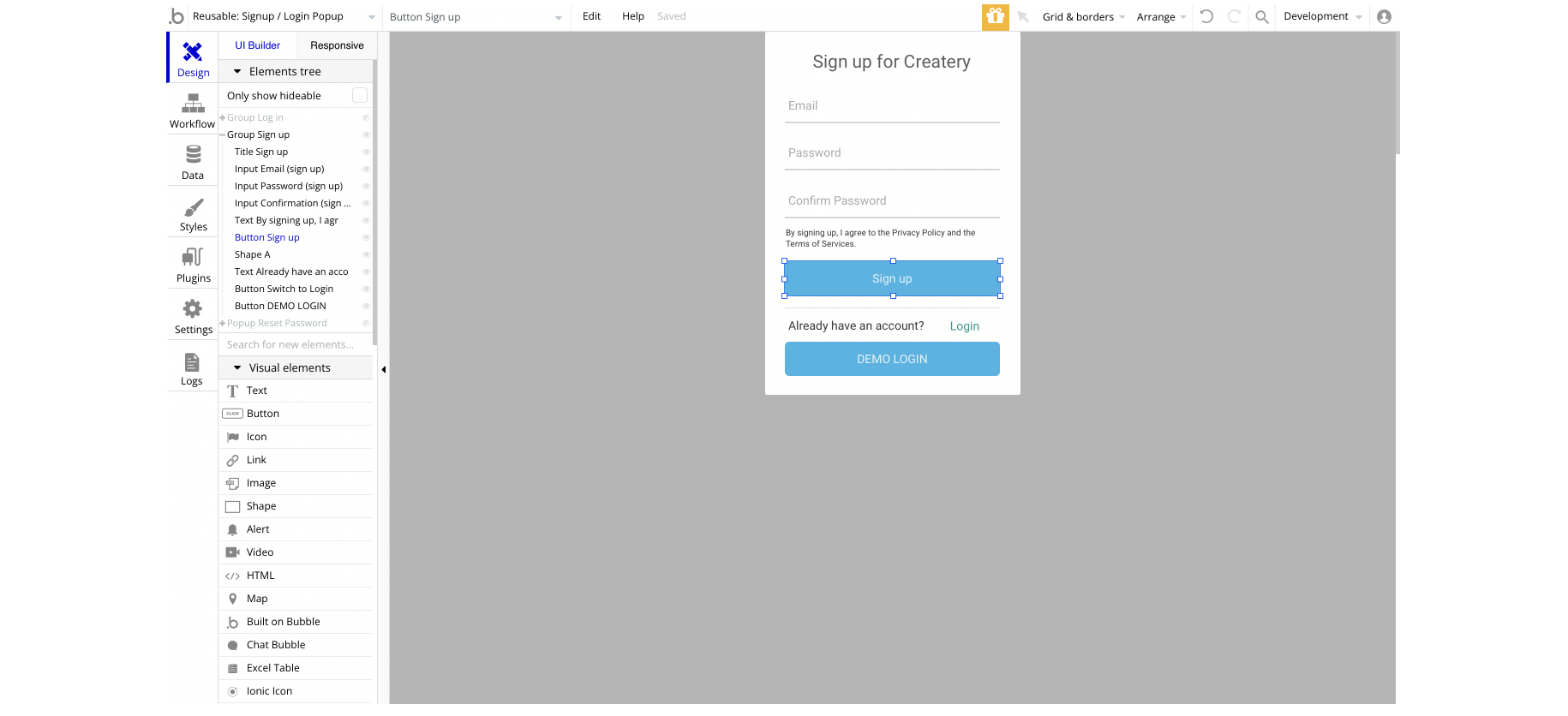
Task: Open the Help menu
Action: pyautogui.click(x=633, y=16)
